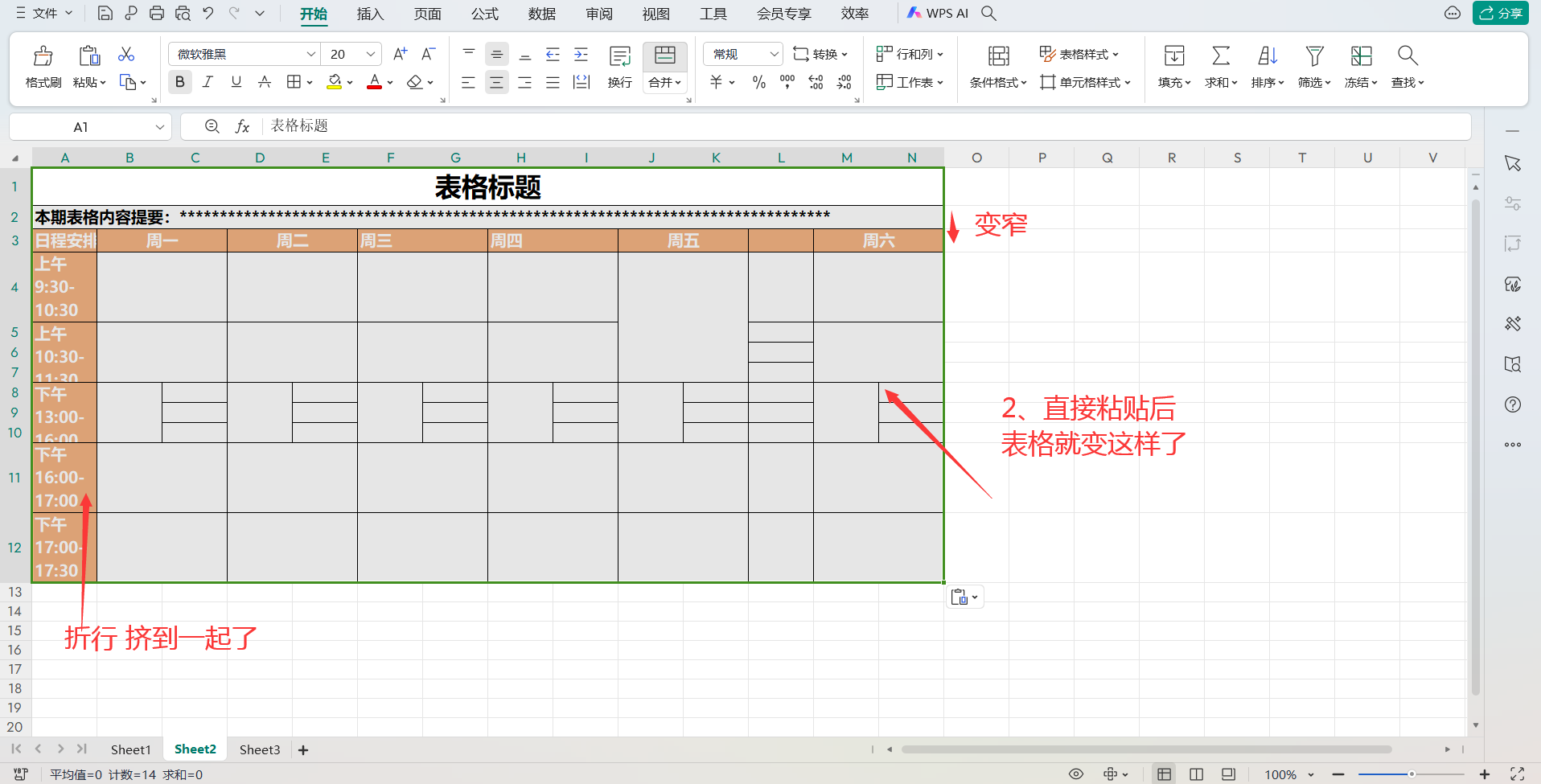
Task: Apply strikethrough formatting icon
Action: click(x=264, y=81)
